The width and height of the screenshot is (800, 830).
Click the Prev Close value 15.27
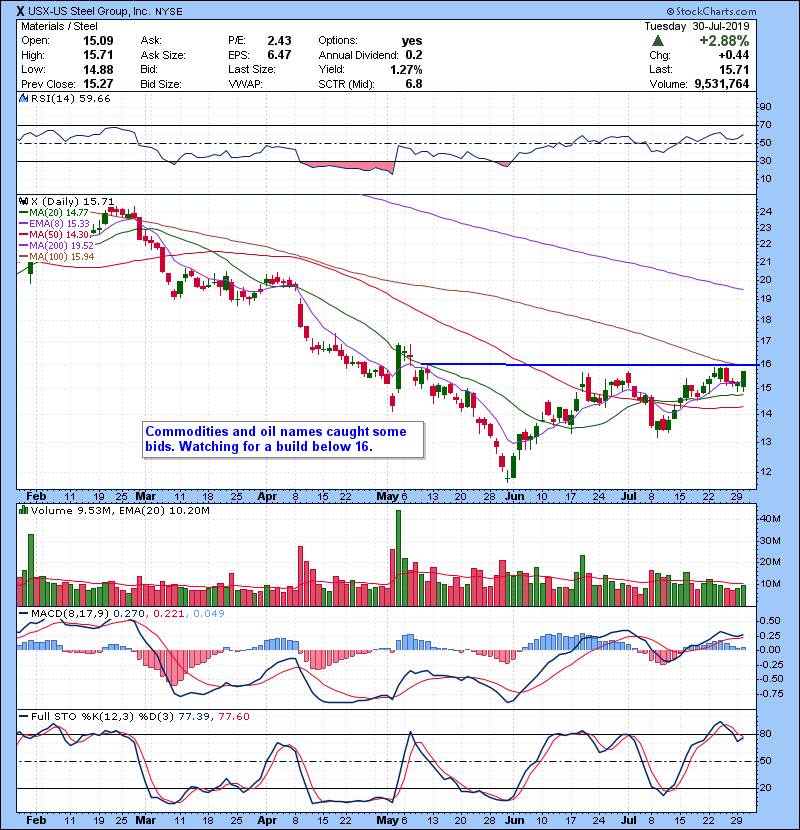tap(98, 84)
